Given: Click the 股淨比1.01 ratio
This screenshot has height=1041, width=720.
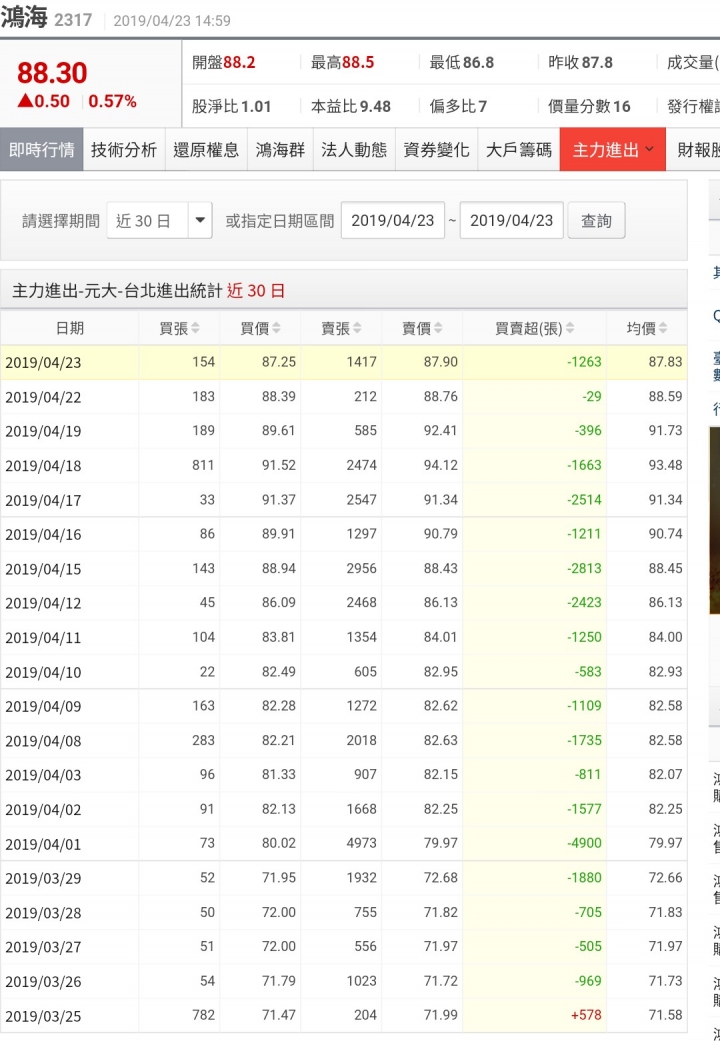Looking at the screenshot, I should (232, 106).
